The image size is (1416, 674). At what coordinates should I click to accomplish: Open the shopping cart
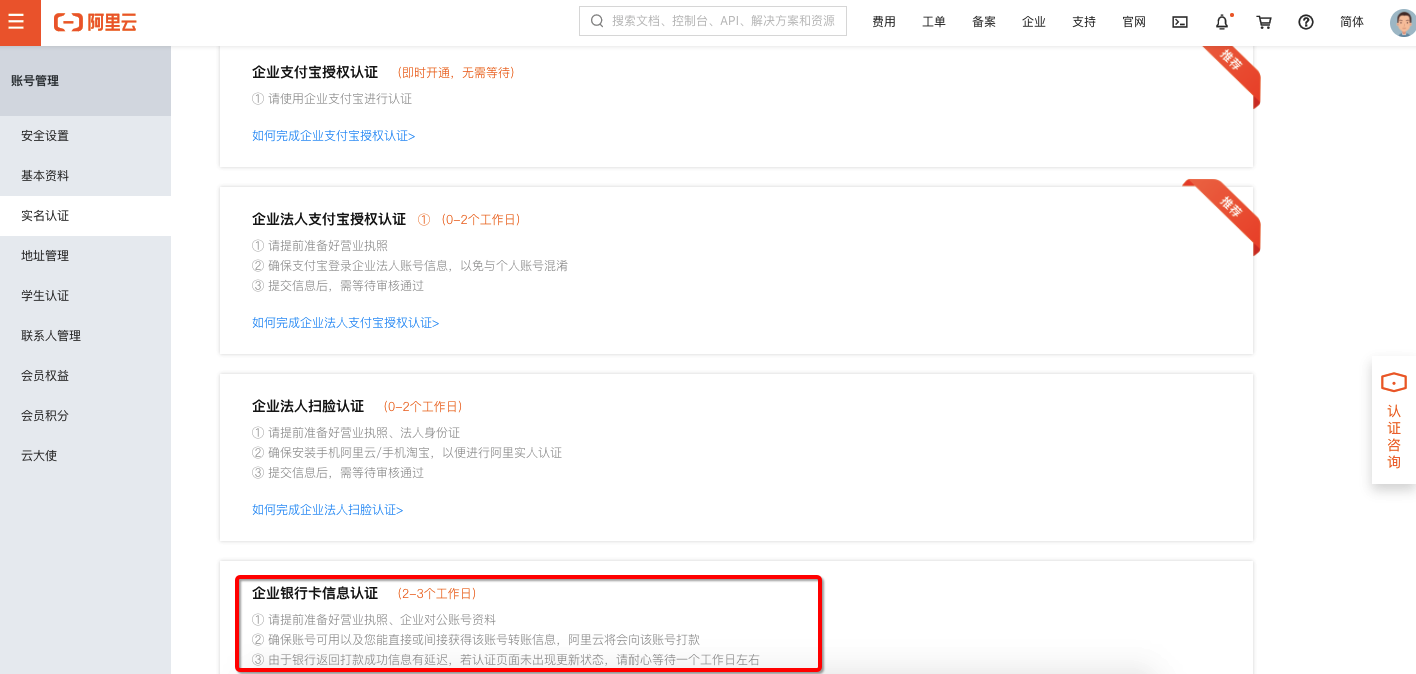(x=1264, y=22)
